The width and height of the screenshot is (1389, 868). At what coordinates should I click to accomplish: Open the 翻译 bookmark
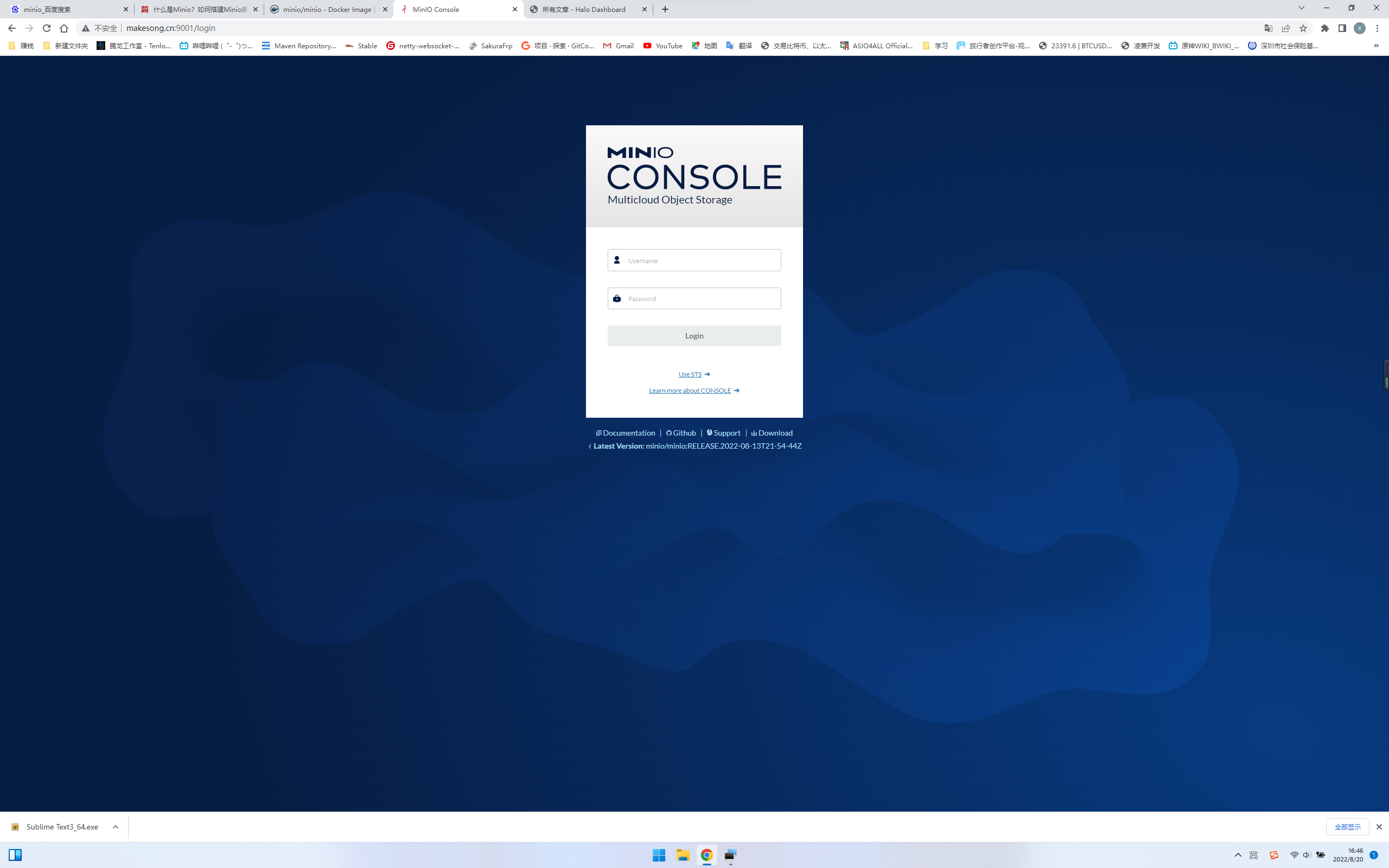(x=740, y=46)
